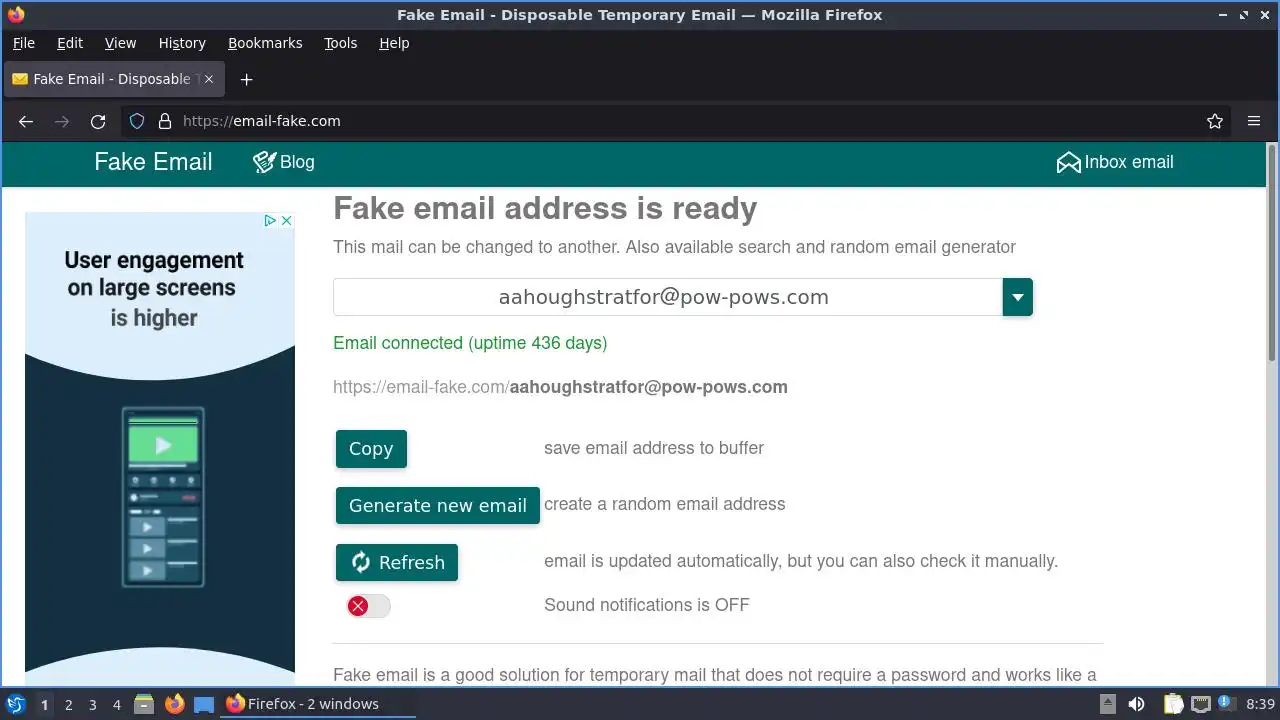Reload the page with the reload icon
Image resolution: width=1280 pixels, height=720 pixels.
98,121
